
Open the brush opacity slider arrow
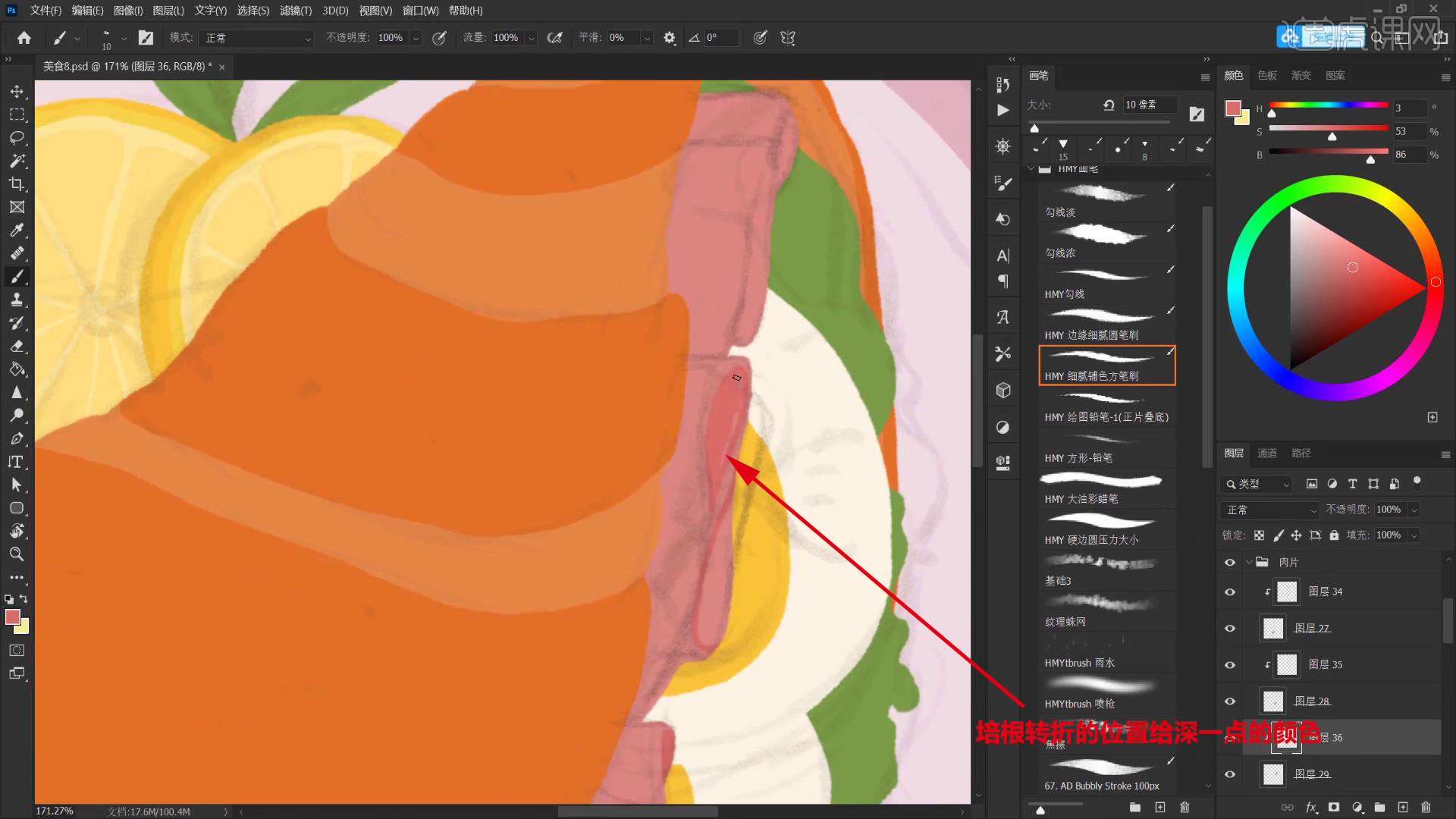(416, 38)
